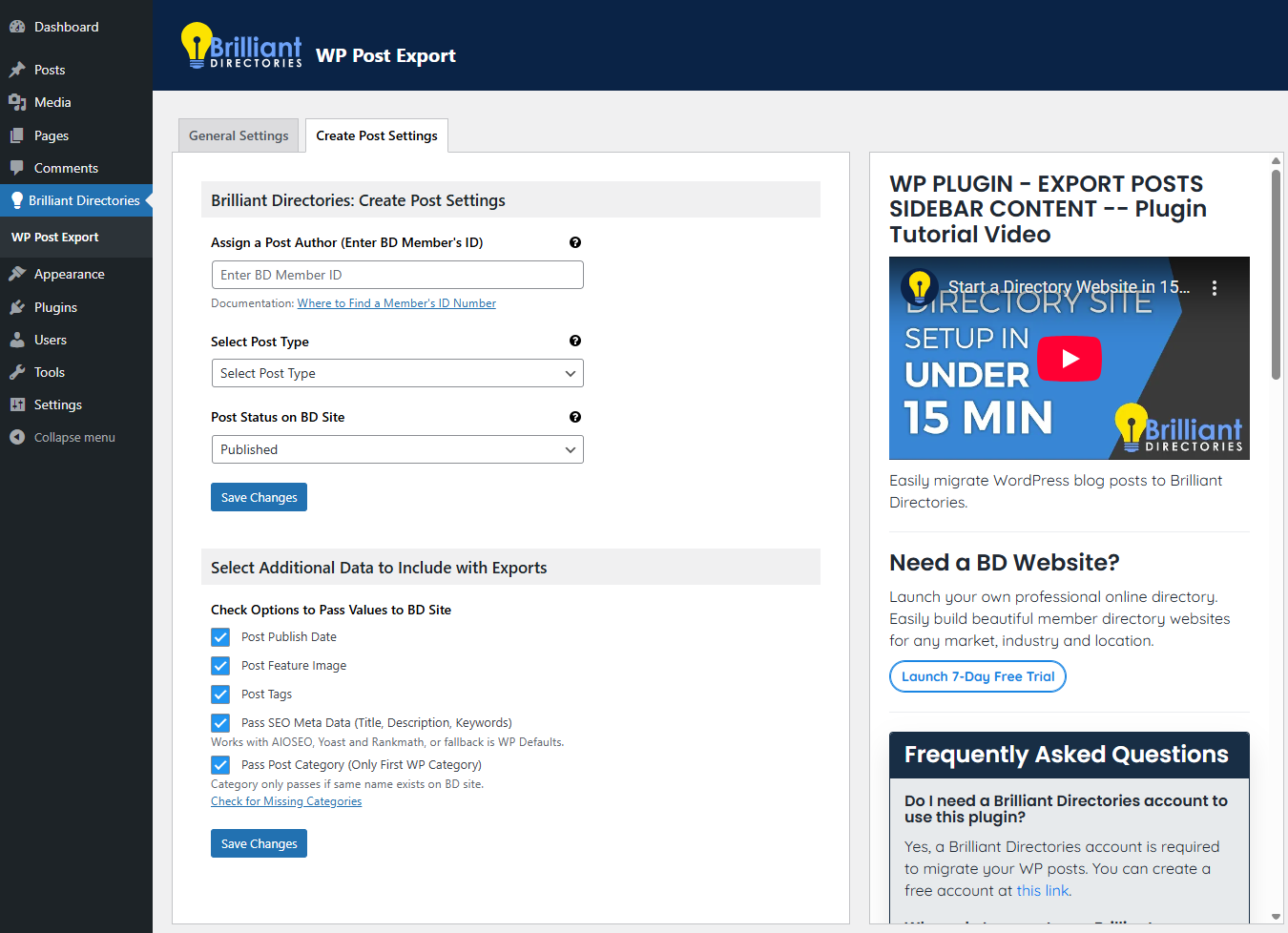Open the Appearance menu item
1288x933 pixels.
pyautogui.click(x=76, y=274)
